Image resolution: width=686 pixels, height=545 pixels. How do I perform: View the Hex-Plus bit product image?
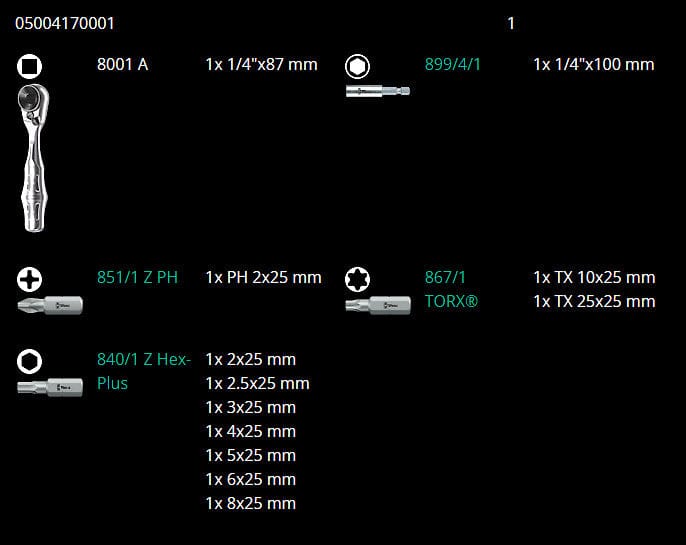[x=50, y=386]
